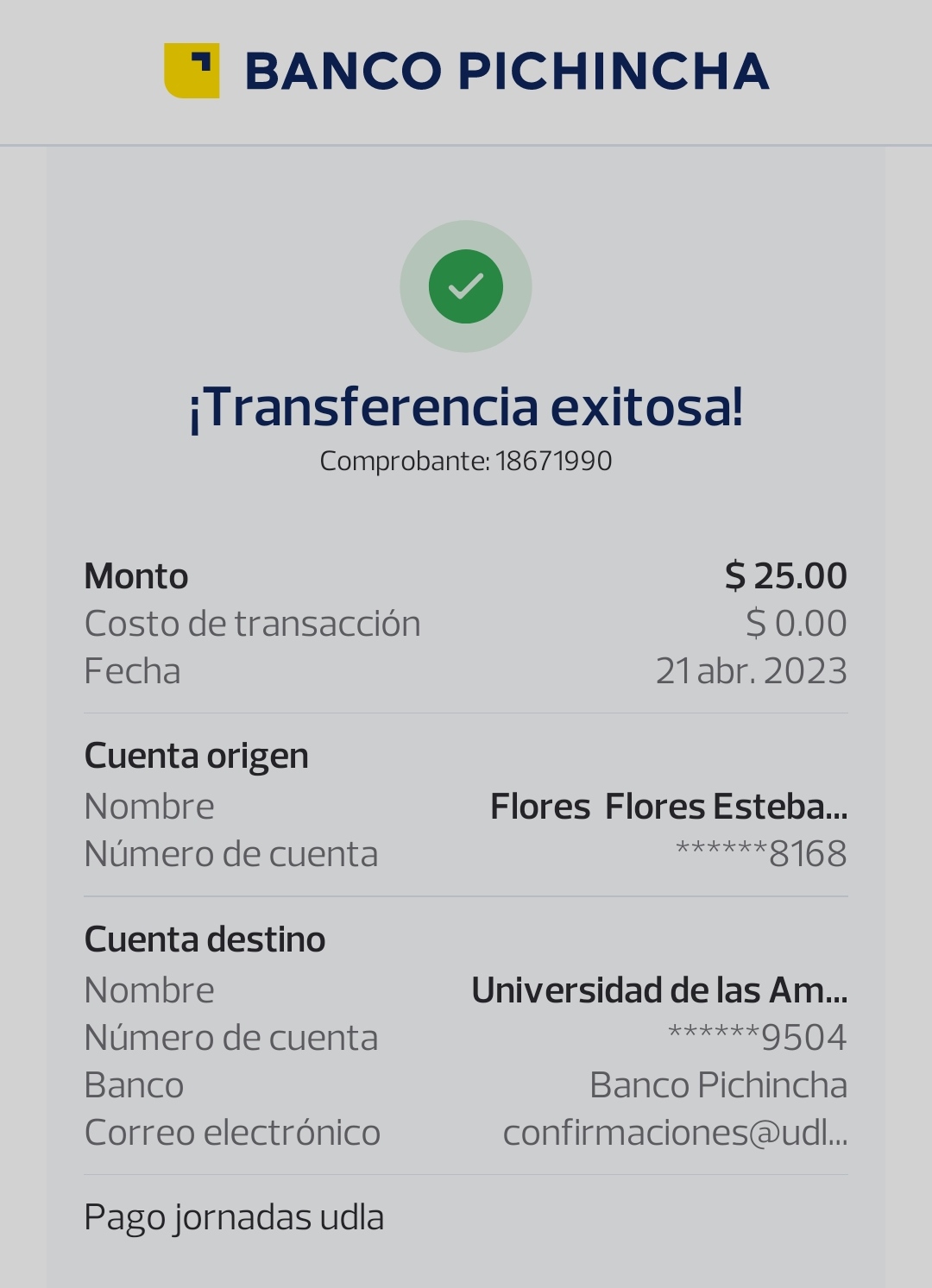
Task: Click the truncated Universidad de las Am... name
Action: point(659,990)
